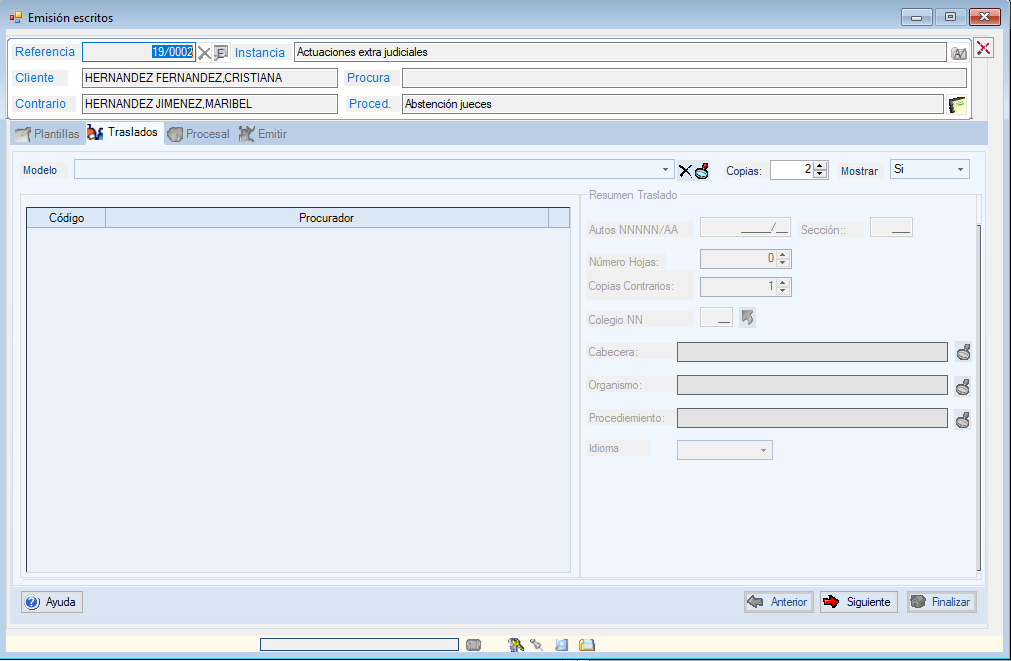Select the Traslados tab
The image size is (1011, 661).
124,133
